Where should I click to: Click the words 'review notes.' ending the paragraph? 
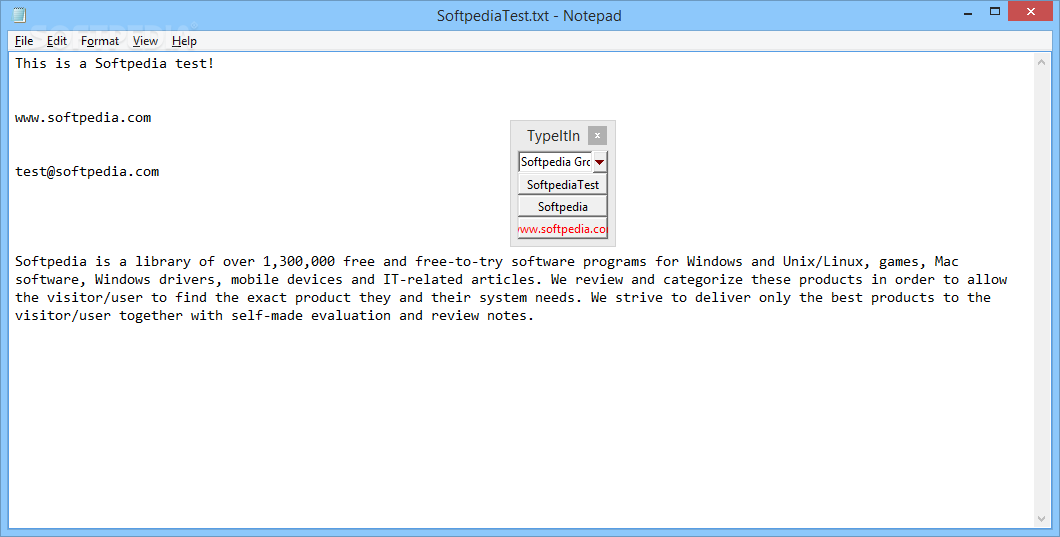click(483, 316)
